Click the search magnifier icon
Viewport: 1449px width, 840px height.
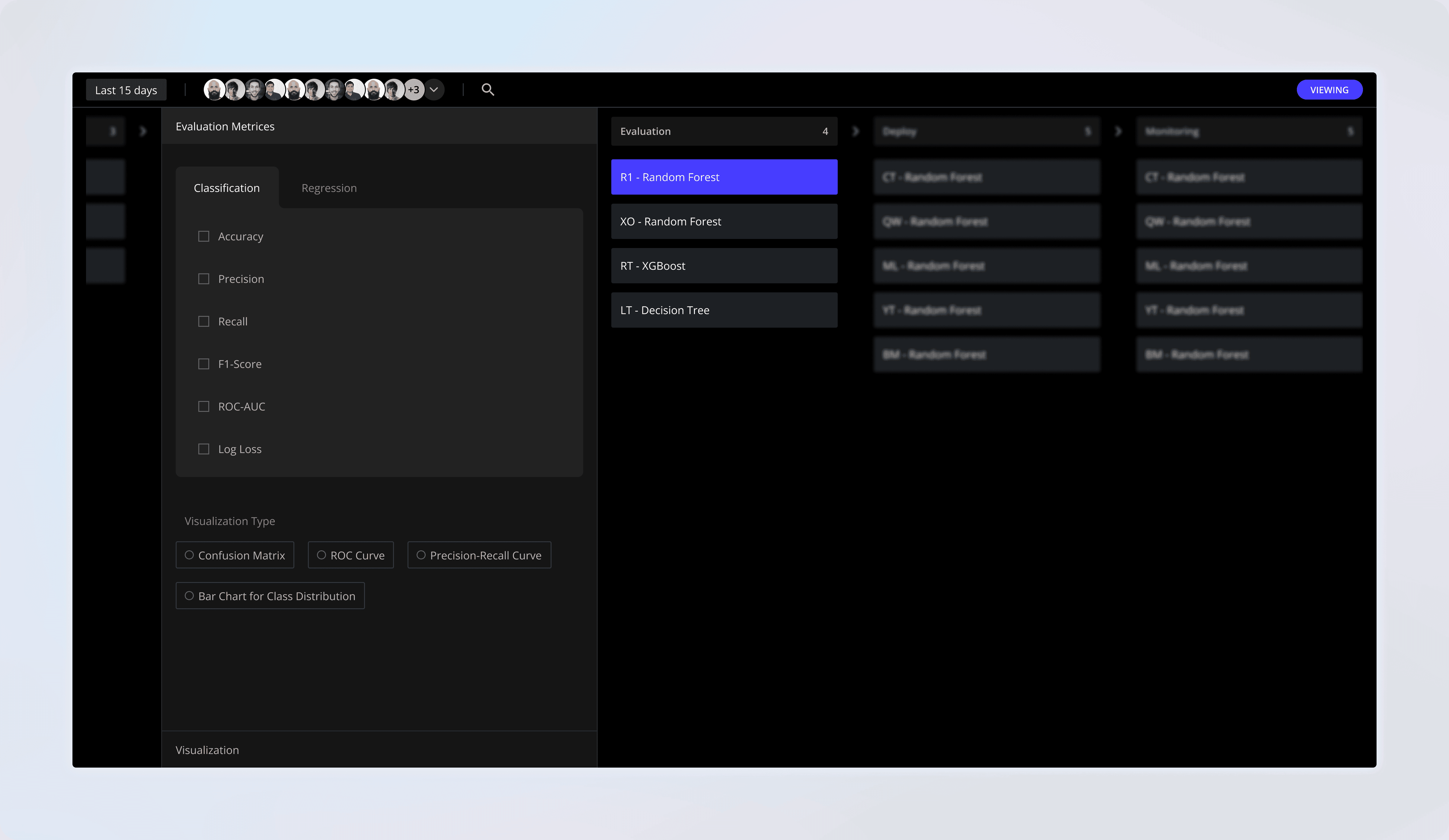pos(488,90)
